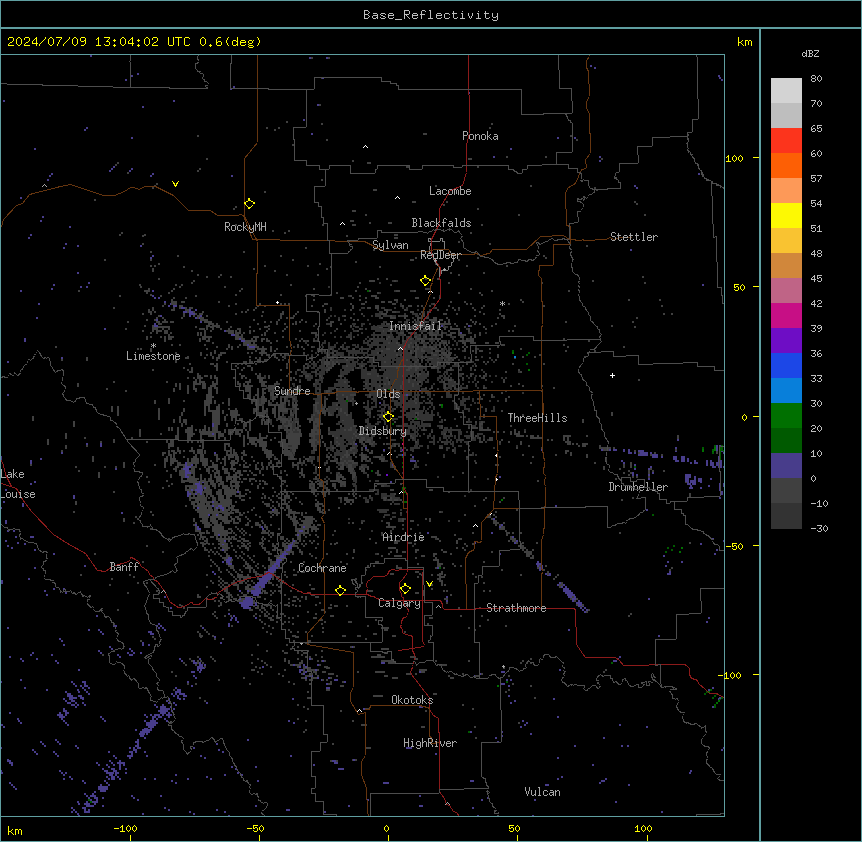Pick the red 60-65 dBZ swatch
862x842 pixels.
pos(786,141)
